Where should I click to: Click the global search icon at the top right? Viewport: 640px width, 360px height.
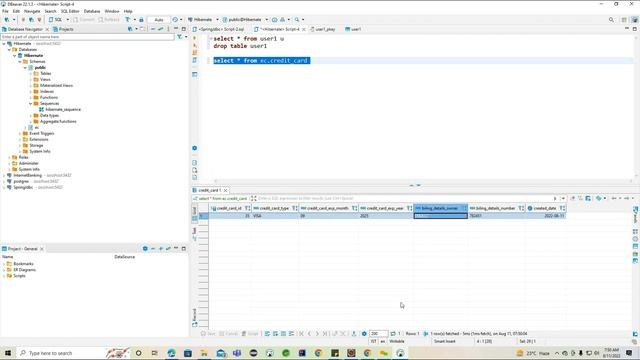611,20
